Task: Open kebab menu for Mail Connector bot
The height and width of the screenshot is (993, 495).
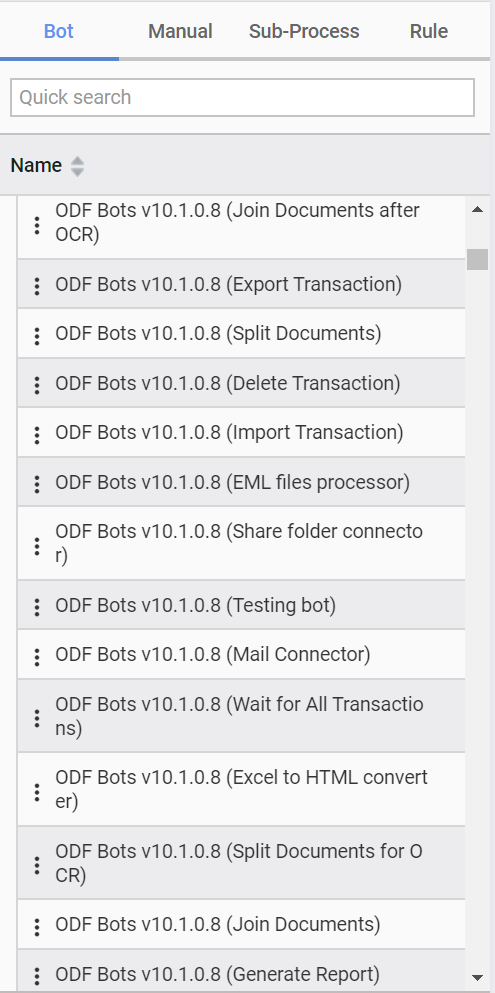Action: pyautogui.click(x=37, y=657)
